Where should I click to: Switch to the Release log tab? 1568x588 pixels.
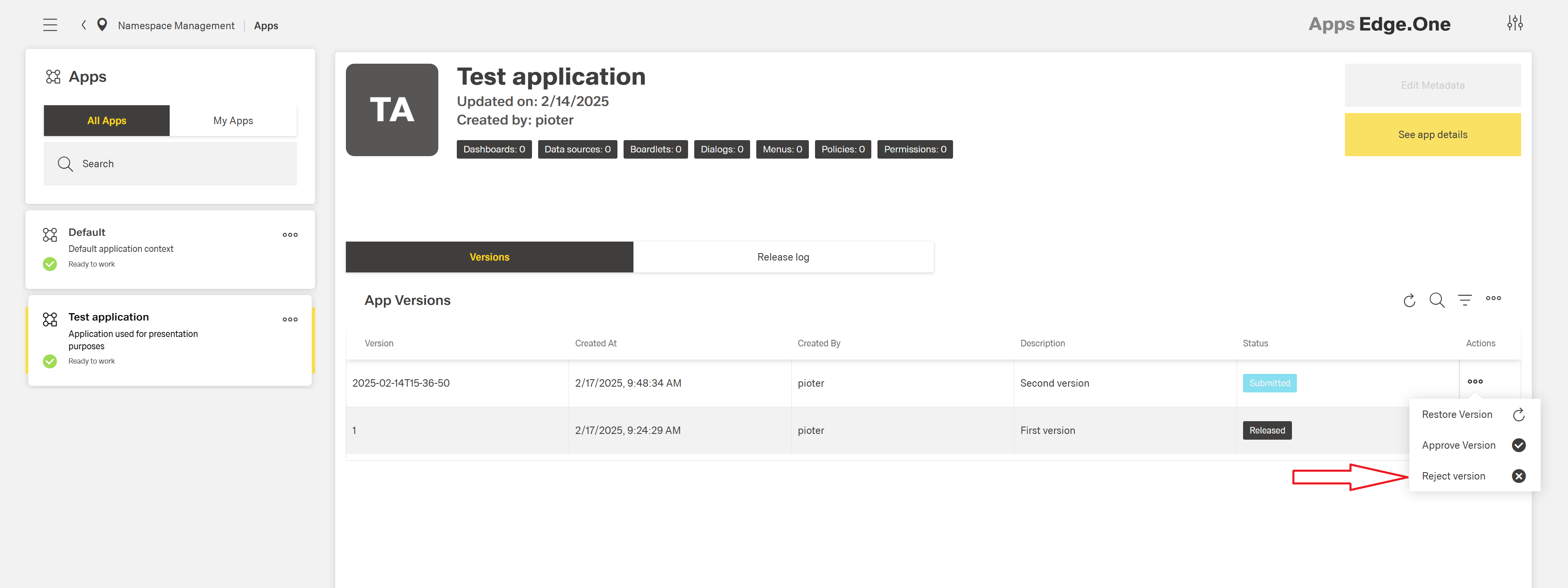point(783,256)
